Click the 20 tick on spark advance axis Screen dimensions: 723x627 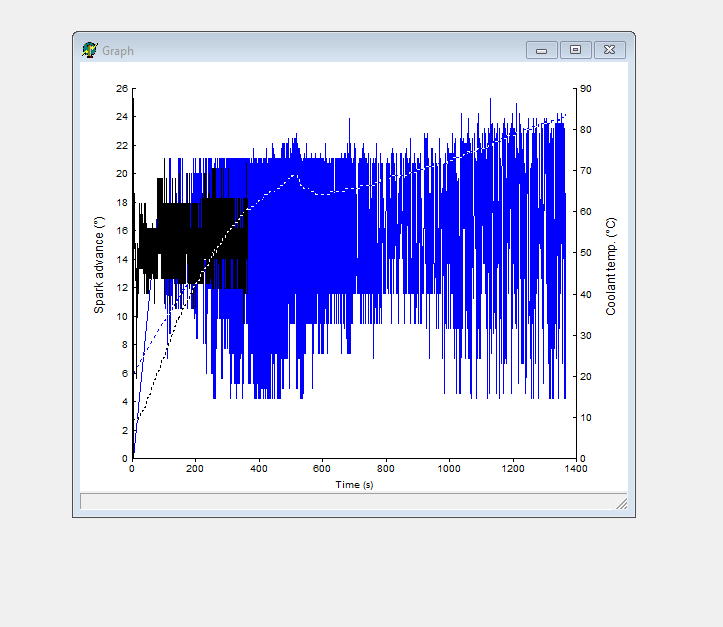[x=122, y=174]
